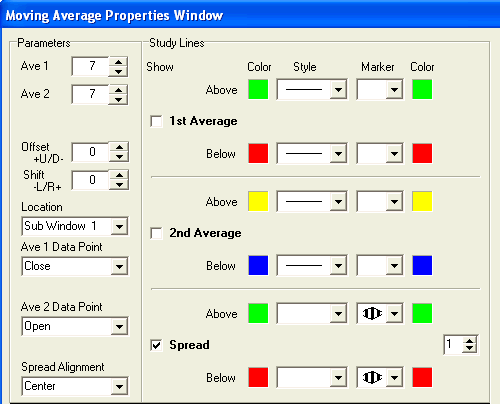This screenshot has height=404, width=500.
Task: Enable the 1st Average checkbox
Action: pos(156,121)
